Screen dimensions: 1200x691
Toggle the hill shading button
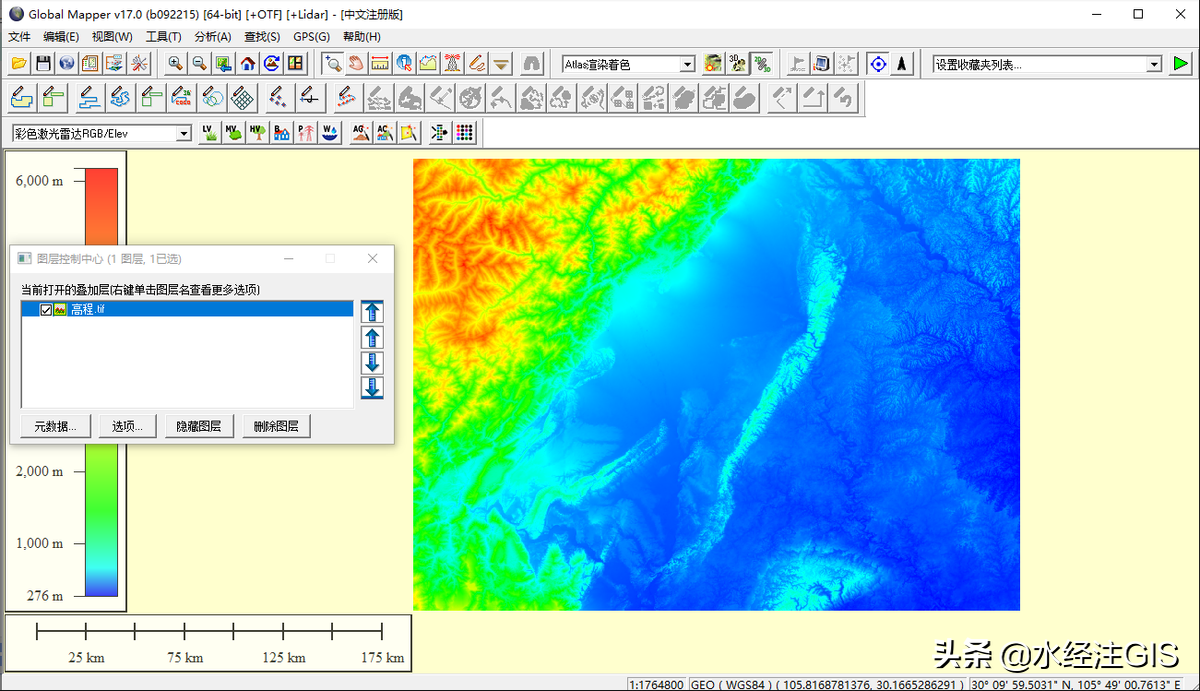click(x=713, y=63)
